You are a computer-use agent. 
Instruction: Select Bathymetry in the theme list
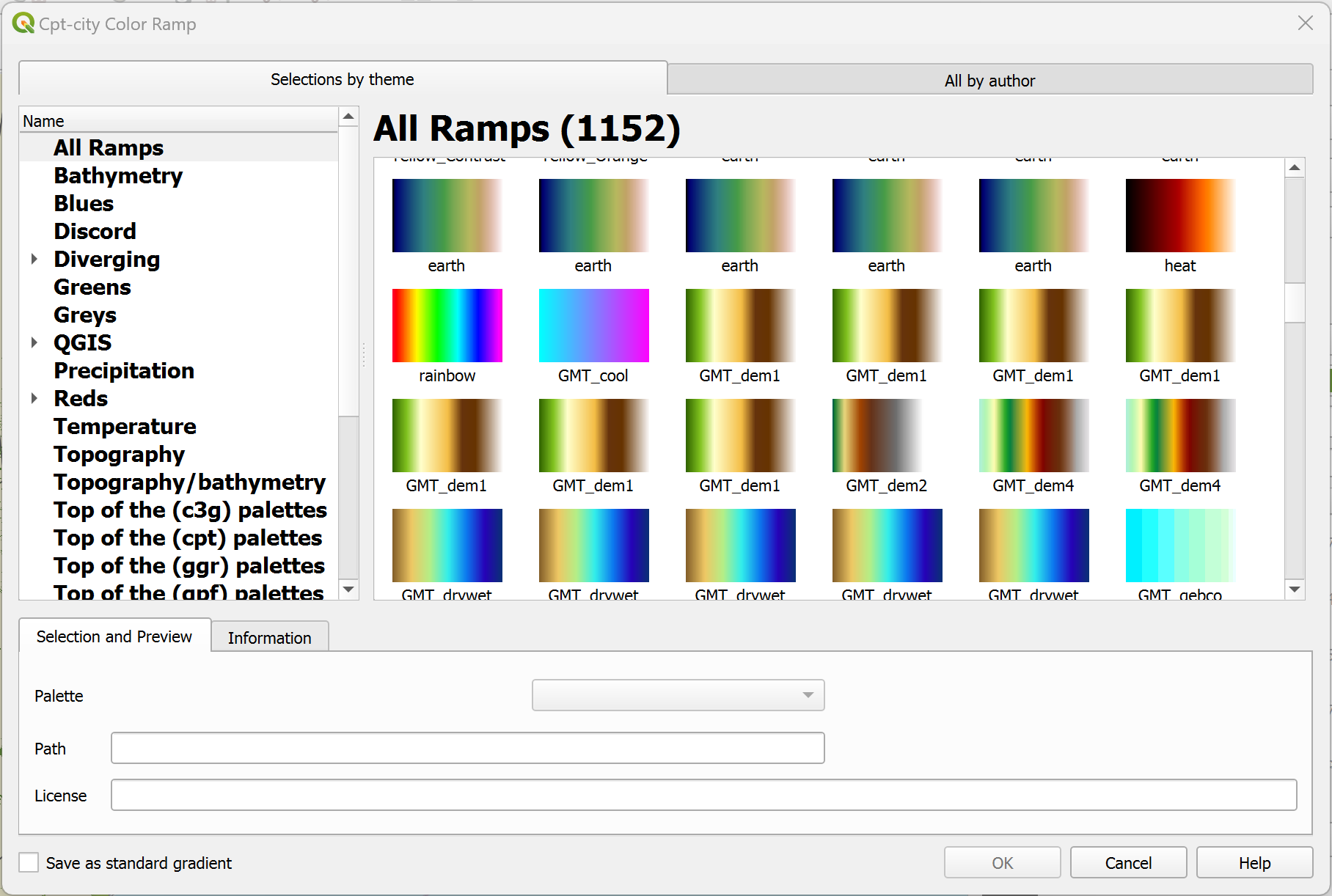pyautogui.click(x=118, y=176)
